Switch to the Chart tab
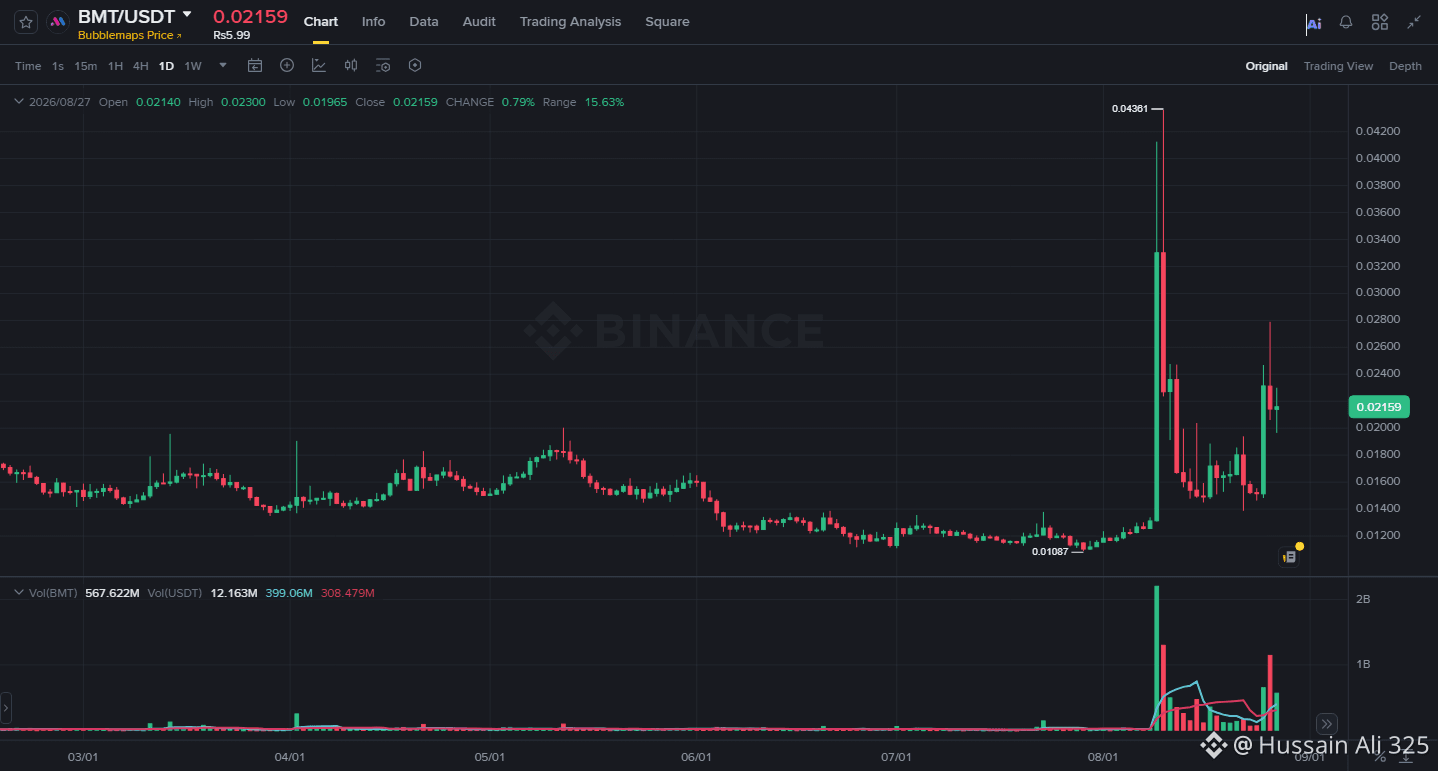 click(321, 22)
